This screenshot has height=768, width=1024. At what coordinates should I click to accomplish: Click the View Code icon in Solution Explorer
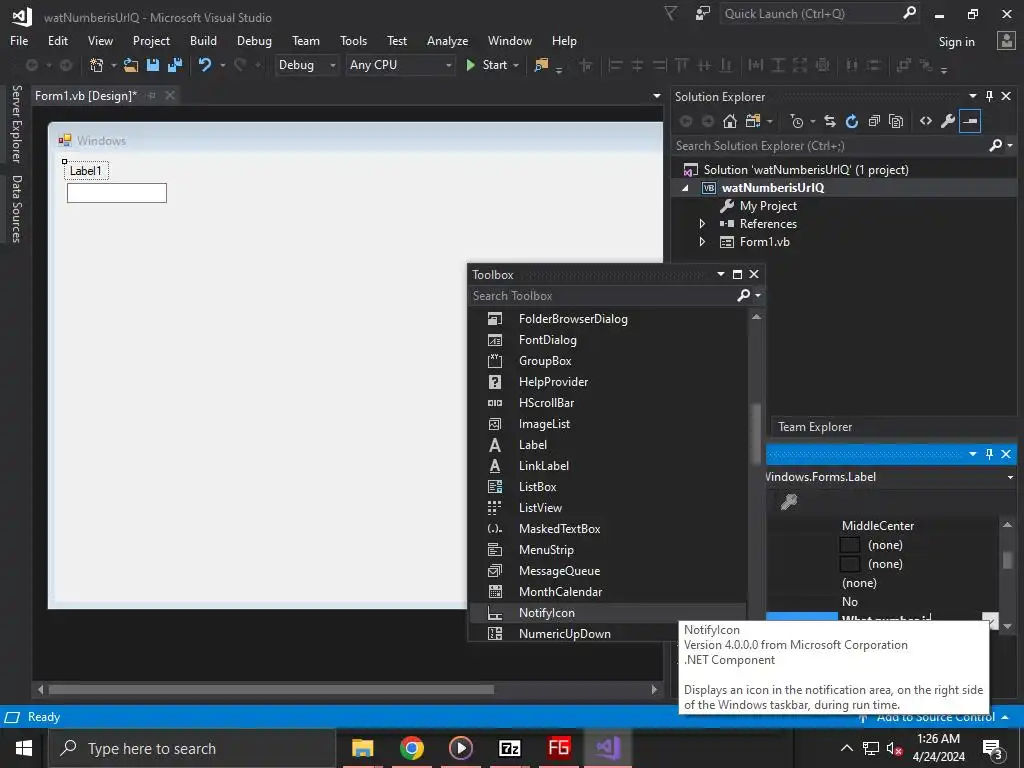[925, 121]
